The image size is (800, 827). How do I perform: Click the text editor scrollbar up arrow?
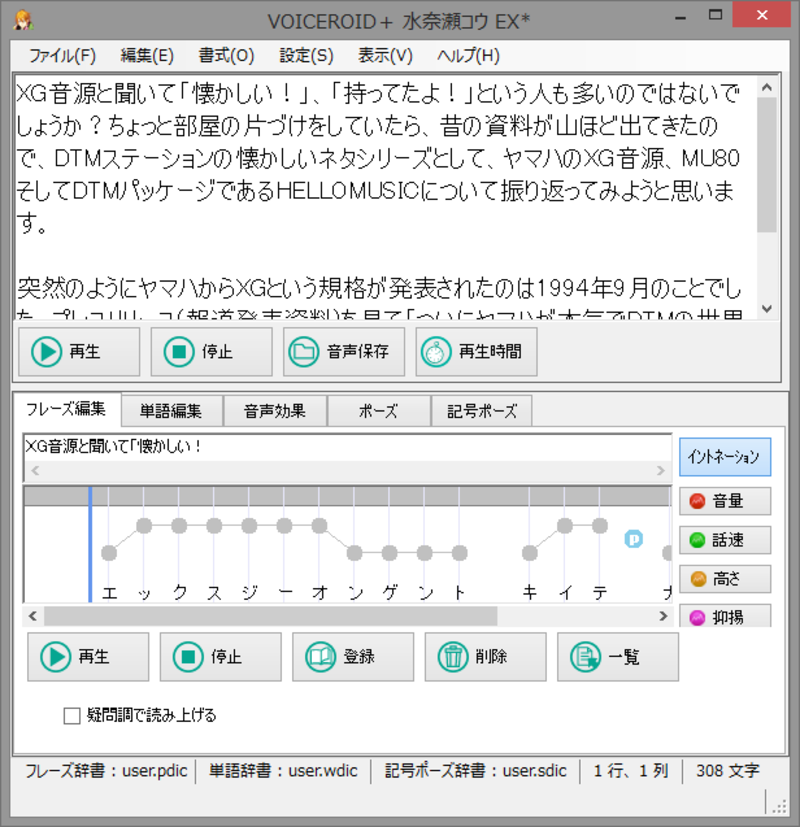(x=767, y=87)
